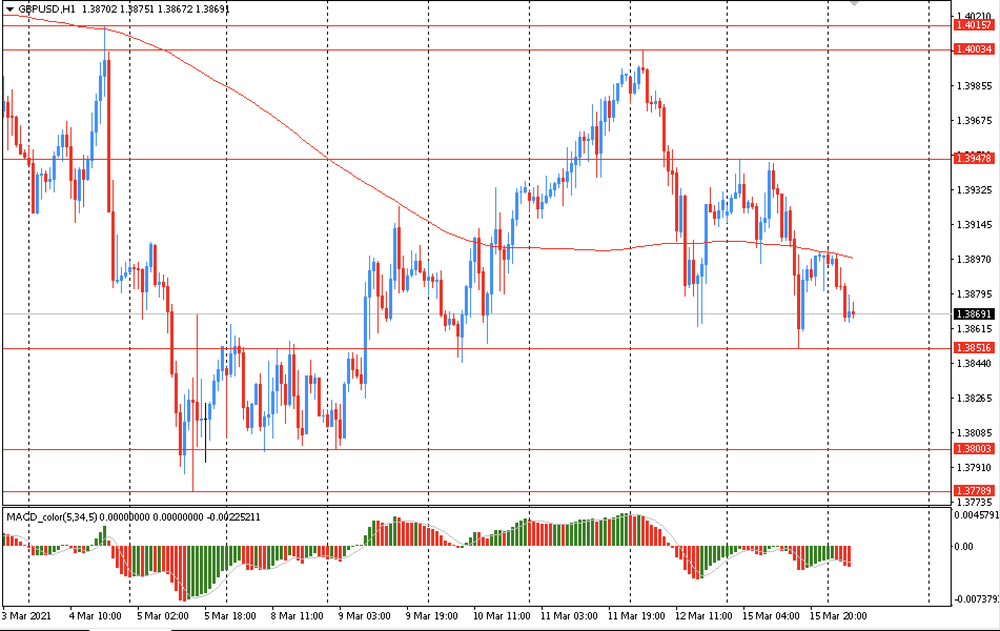Click the 4 Mar 10:00 time label
Viewport: 1000px width, 631px height.
[x=95, y=616]
